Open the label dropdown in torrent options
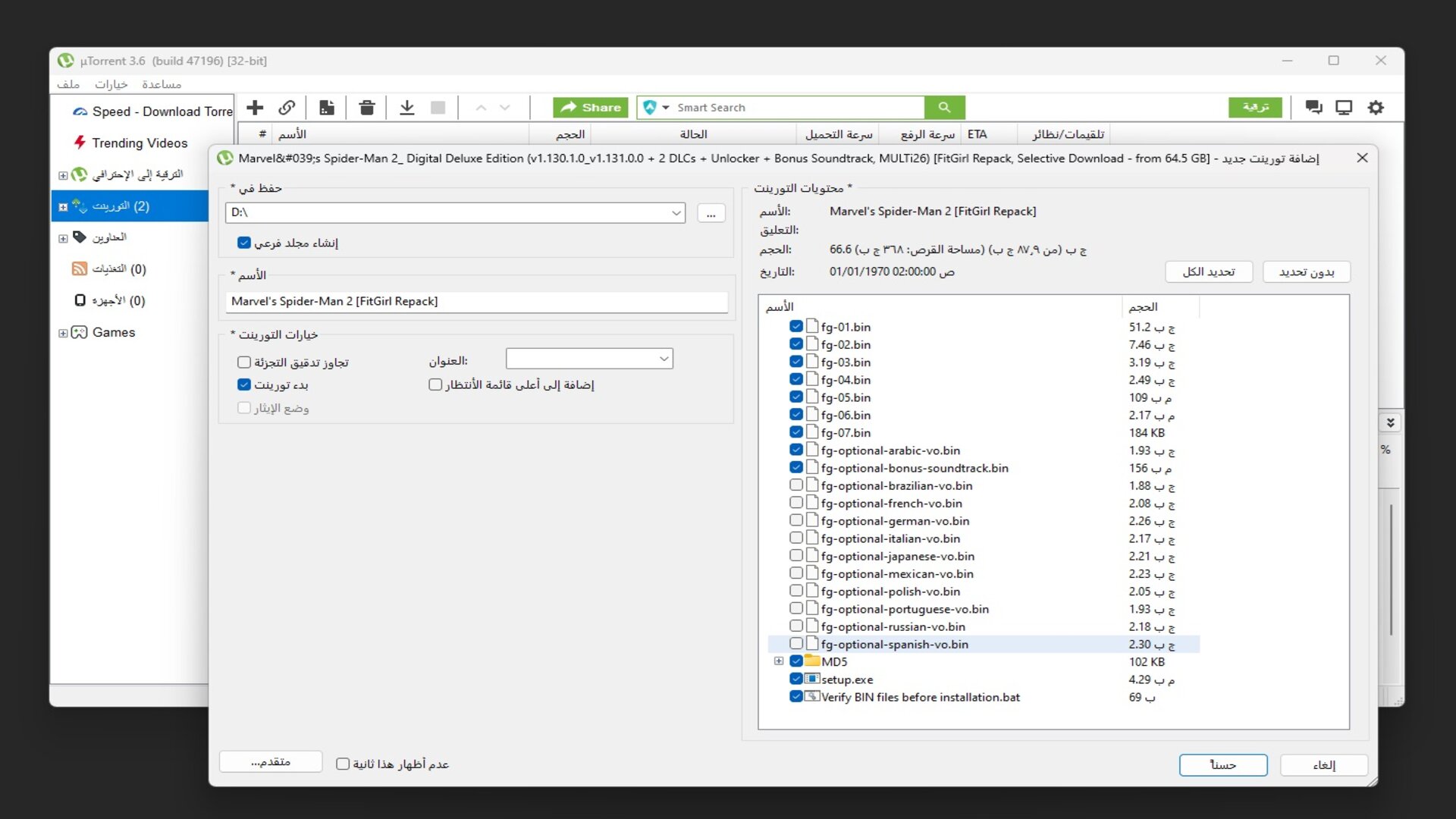The image size is (1456, 819). point(664,359)
